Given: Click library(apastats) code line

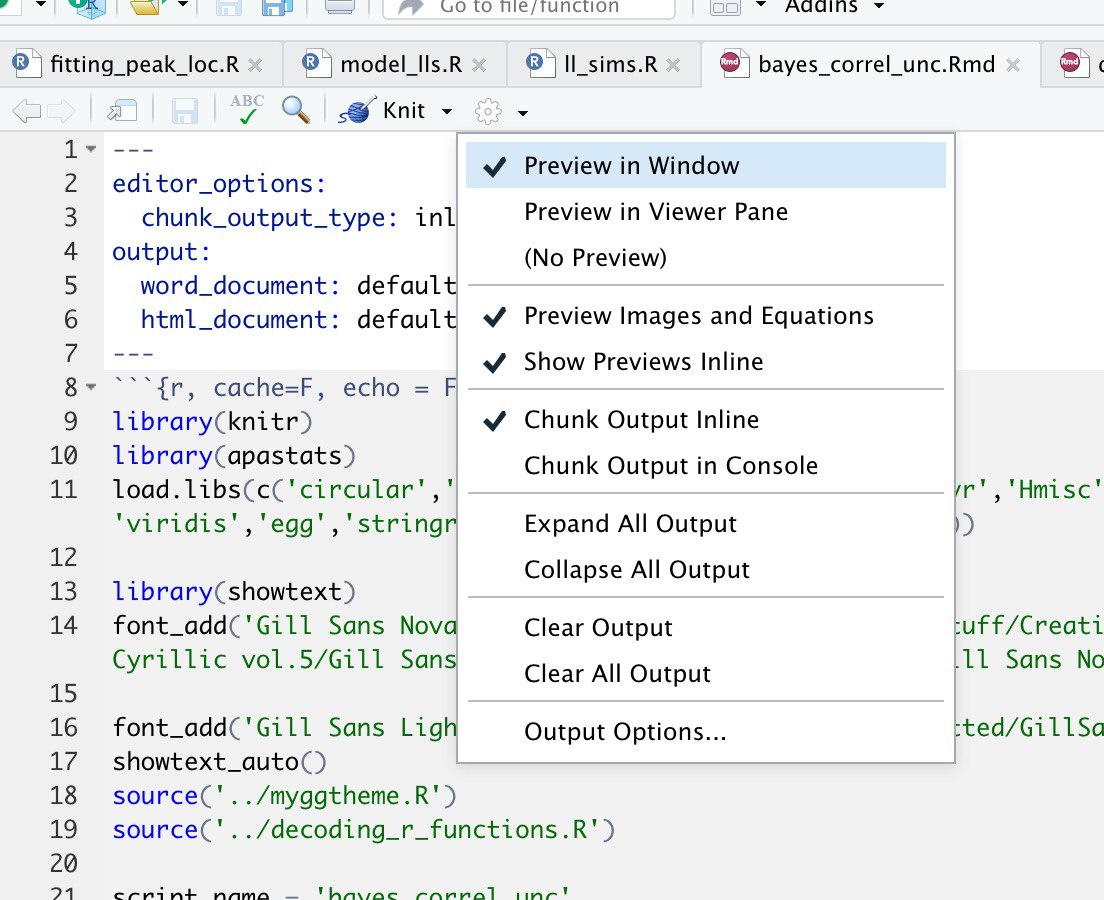Looking at the screenshot, I should click(234, 456).
